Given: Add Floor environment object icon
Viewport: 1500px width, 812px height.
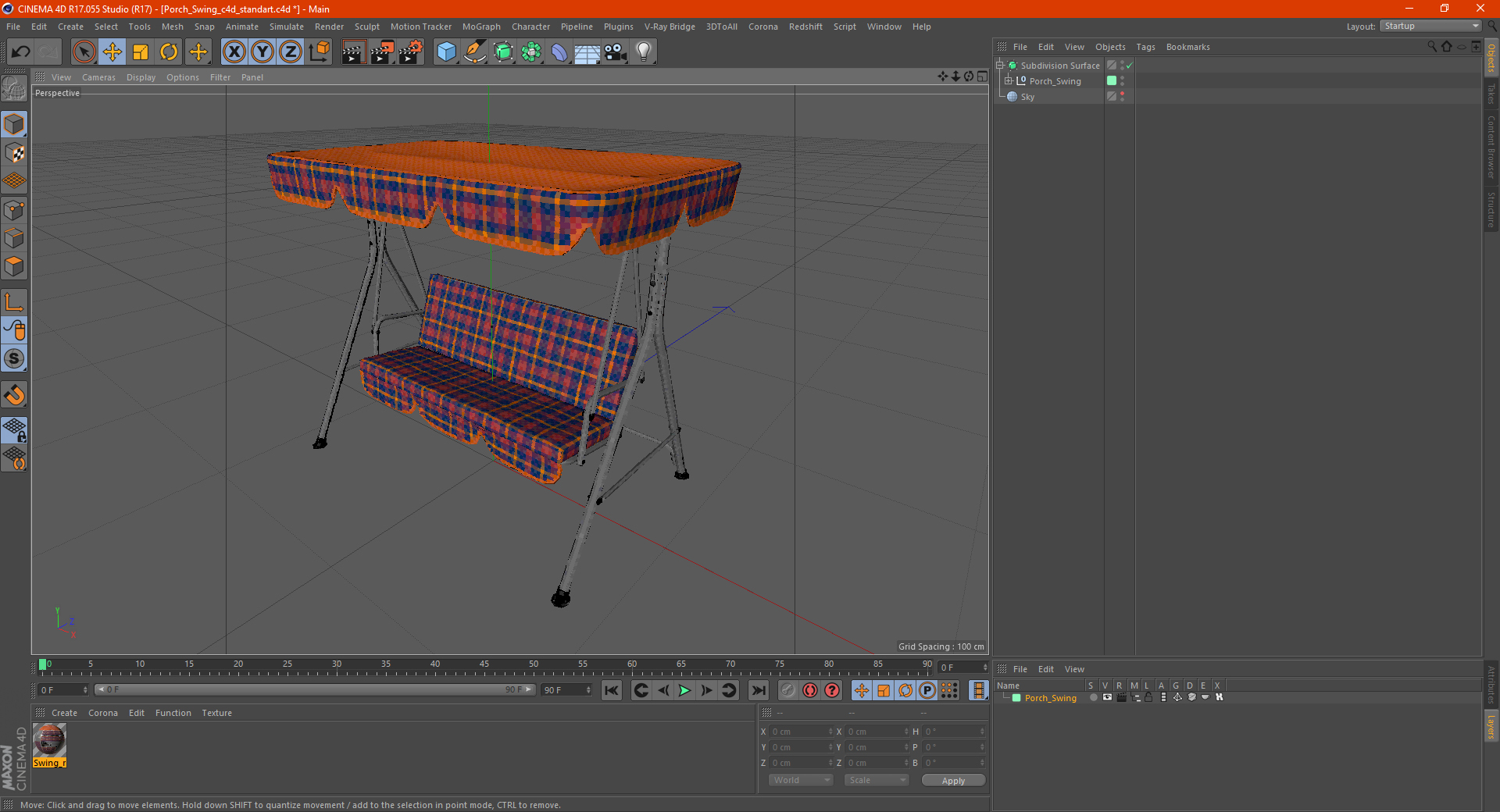Looking at the screenshot, I should tap(587, 52).
